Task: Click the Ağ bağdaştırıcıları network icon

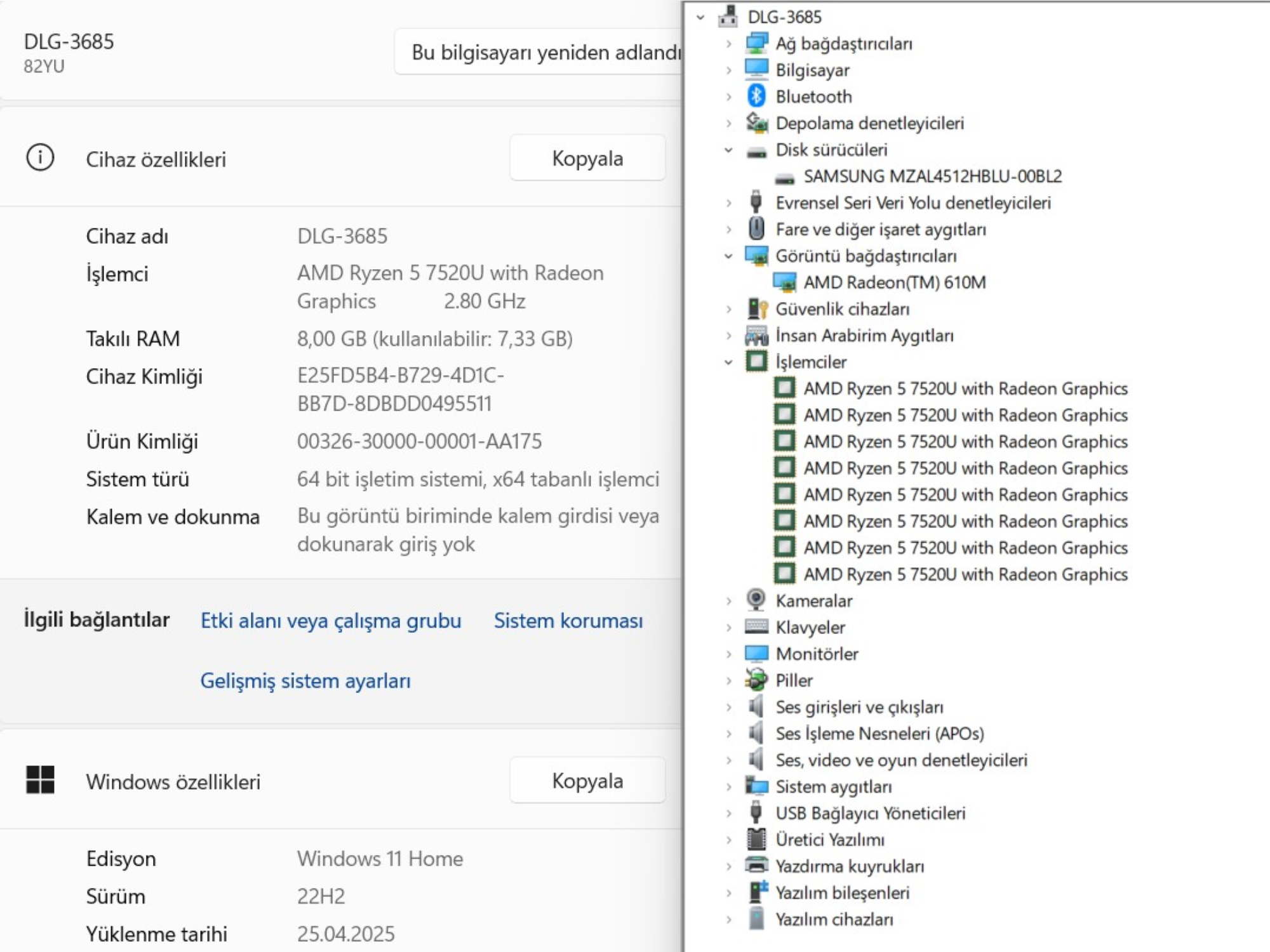Action: tap(756, 43)
